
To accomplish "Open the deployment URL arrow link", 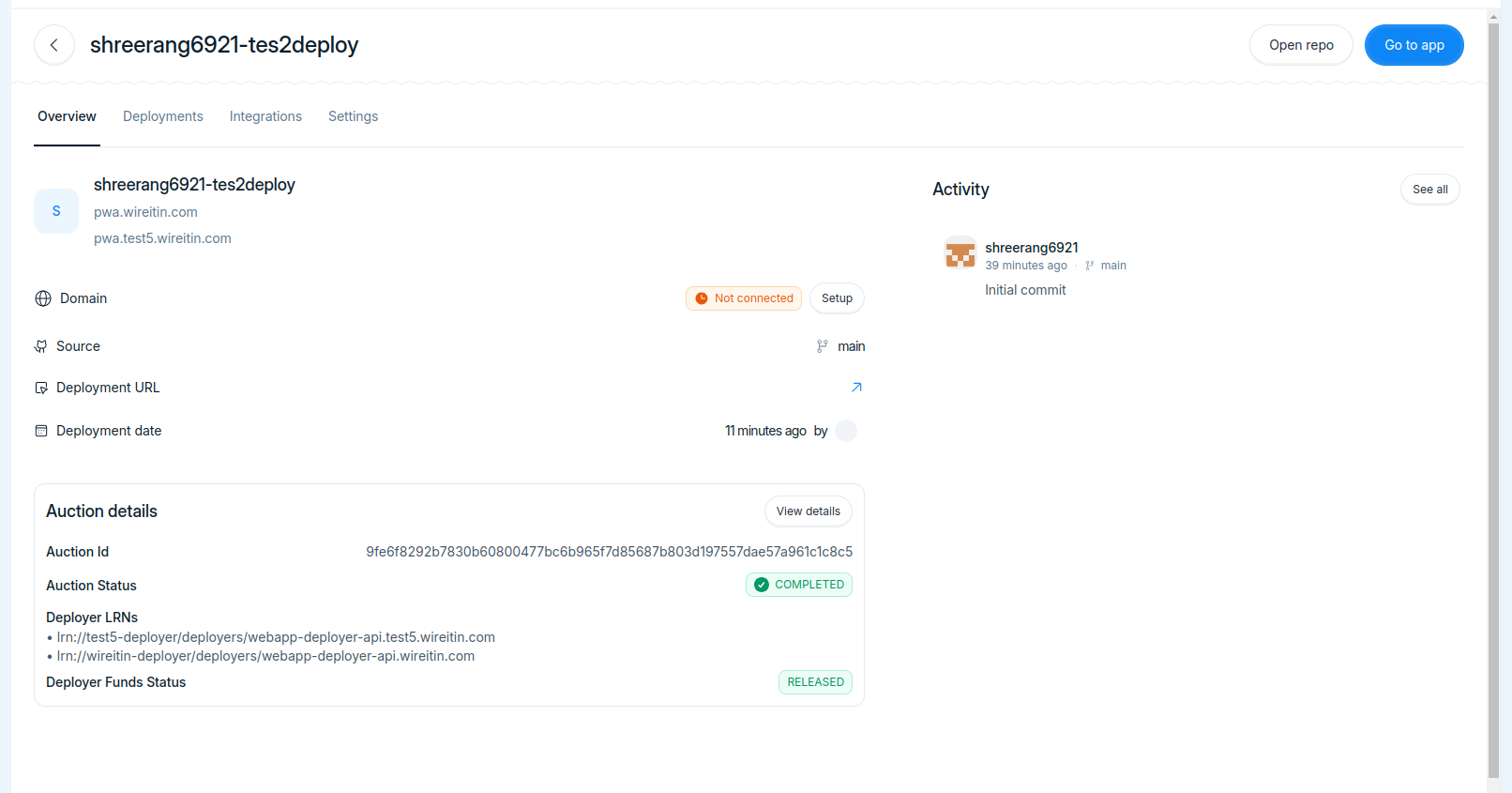I will click(x=856, y=388).
